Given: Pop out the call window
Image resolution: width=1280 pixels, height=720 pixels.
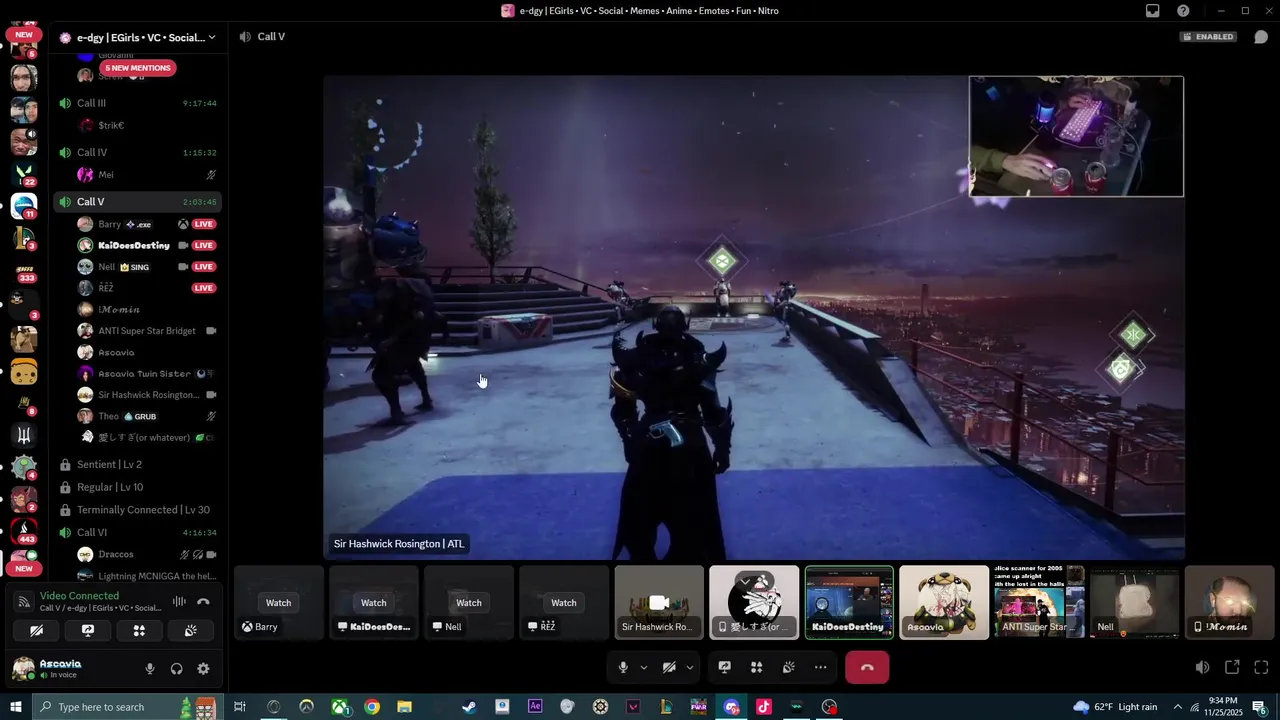Looking at the screenshot, I should [x=1232, y=667].
